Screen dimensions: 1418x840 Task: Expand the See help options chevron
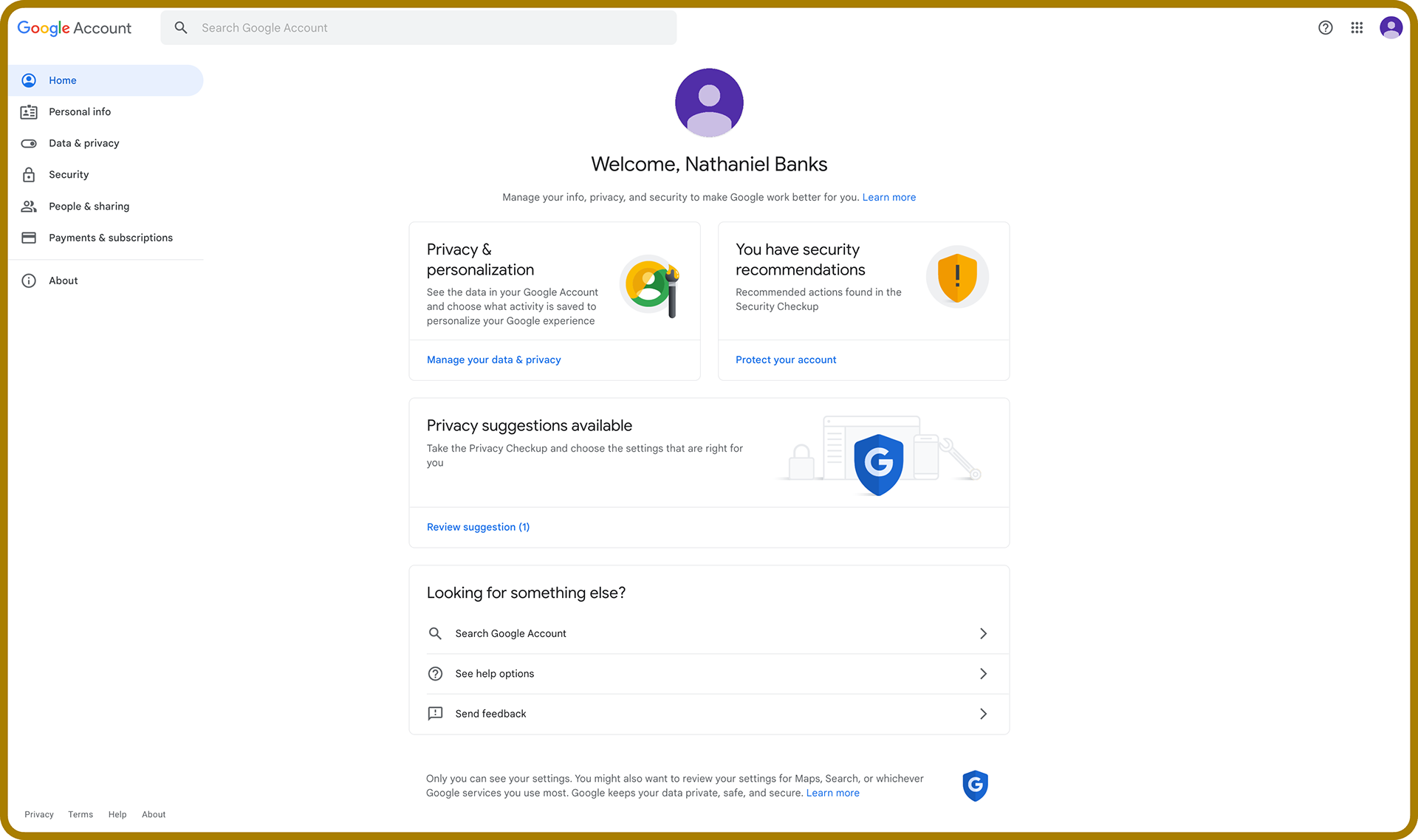(x=983, y=674)
